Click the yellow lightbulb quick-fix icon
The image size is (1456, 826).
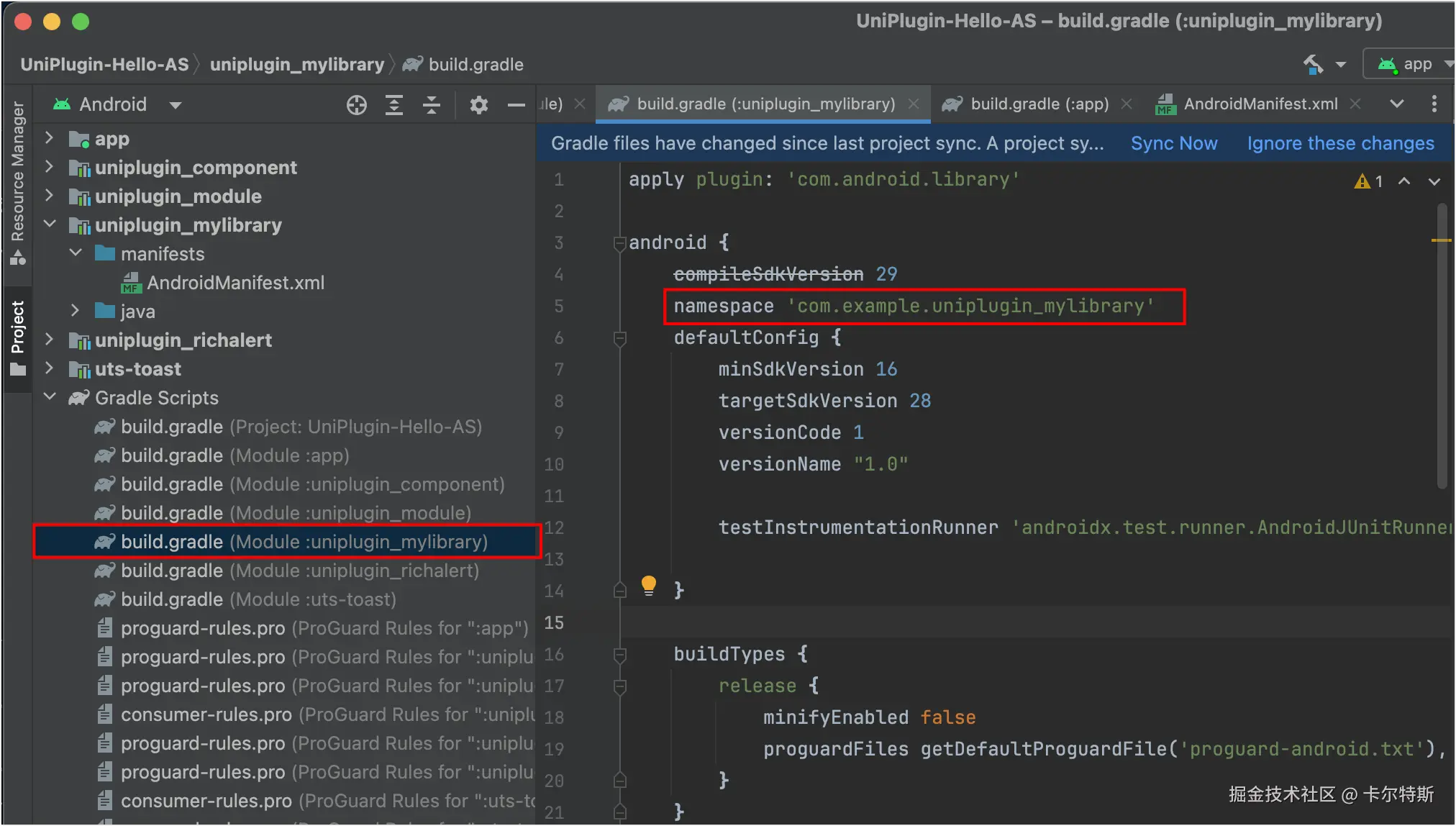pos(648,585)
